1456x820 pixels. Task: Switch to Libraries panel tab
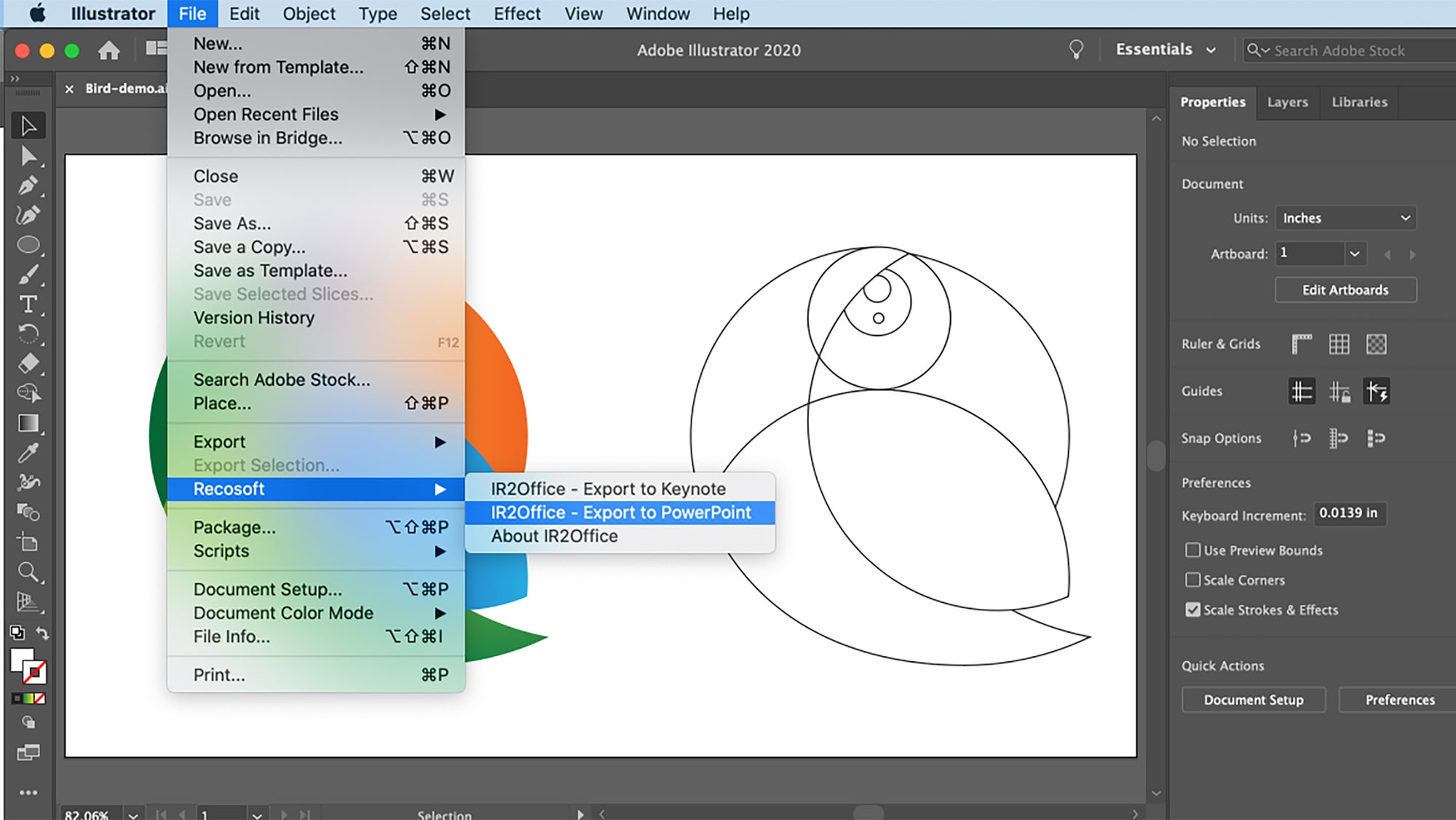coord(1360,101)
